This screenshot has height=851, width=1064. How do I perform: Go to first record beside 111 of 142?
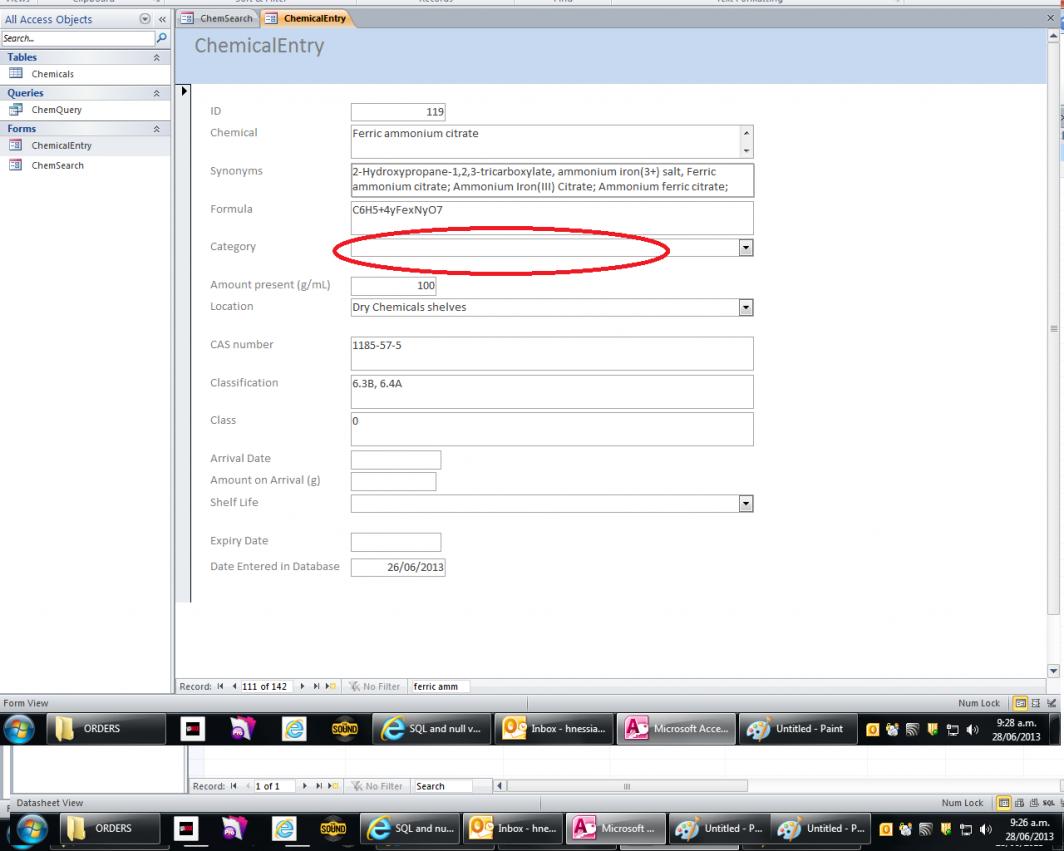click(221, 686)
